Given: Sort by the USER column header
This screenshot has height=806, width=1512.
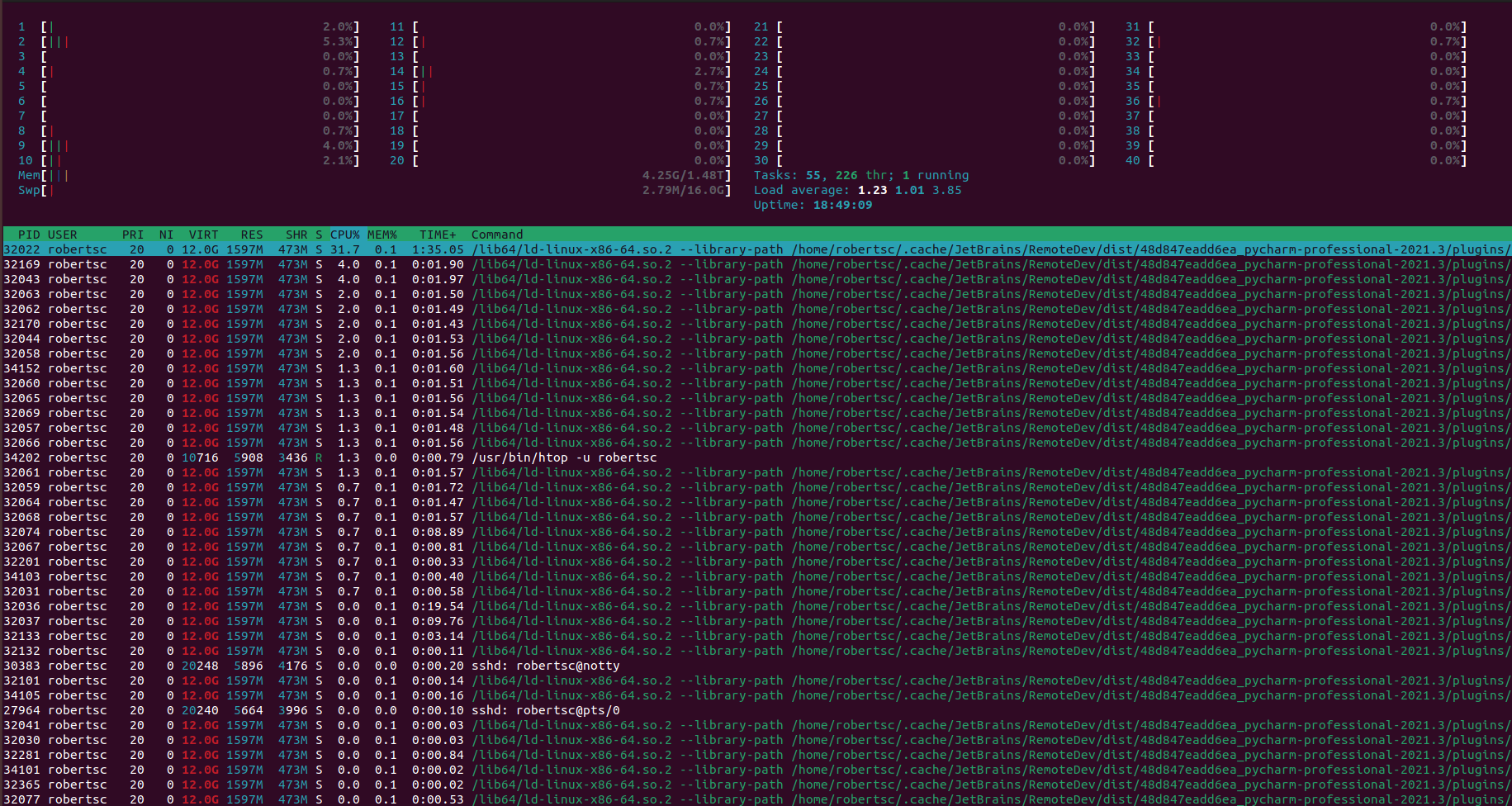Looking at the screenshot, I should pos(63,235).
